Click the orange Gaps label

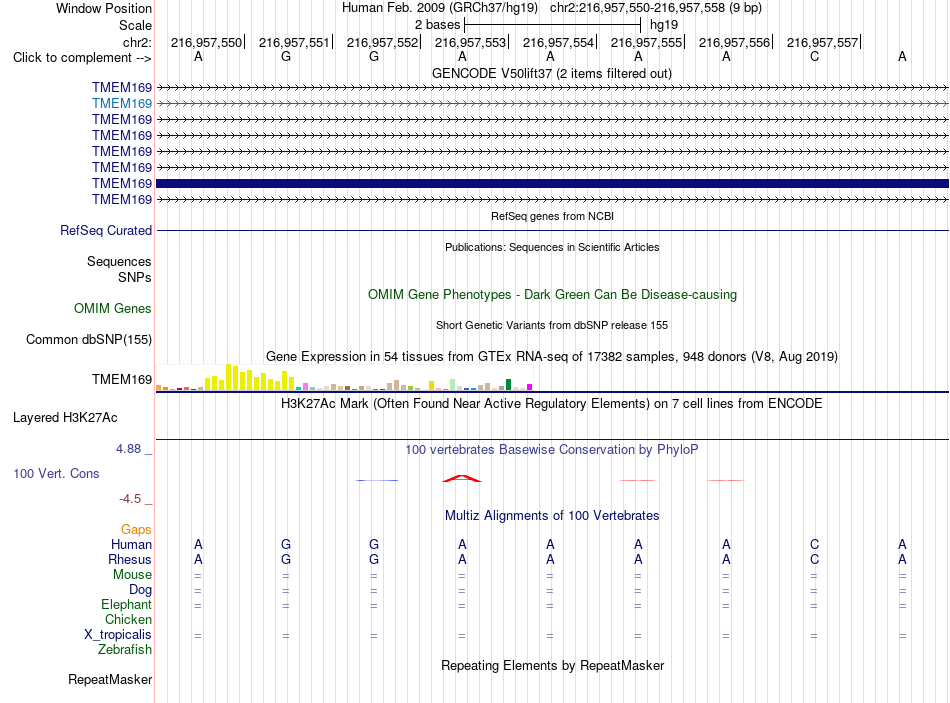coord(136,530)
